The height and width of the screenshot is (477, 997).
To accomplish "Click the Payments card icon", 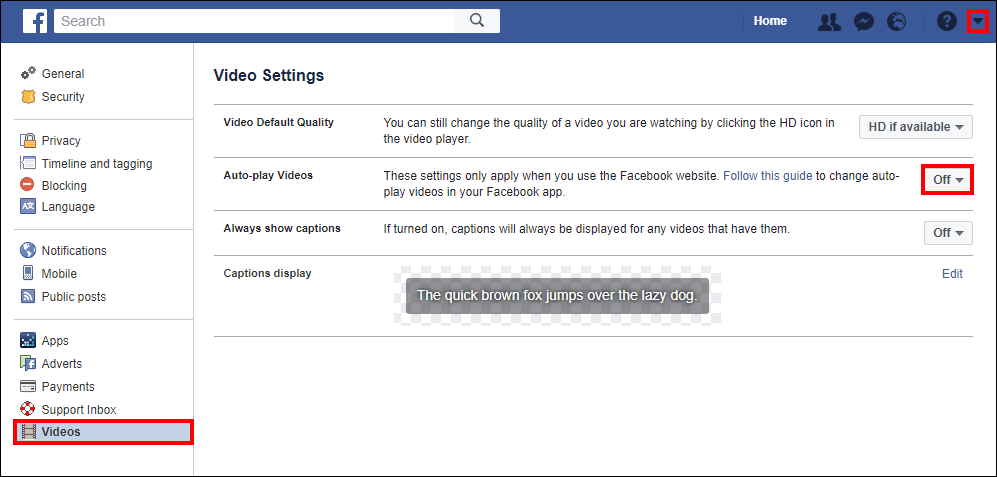I will 28,387.
